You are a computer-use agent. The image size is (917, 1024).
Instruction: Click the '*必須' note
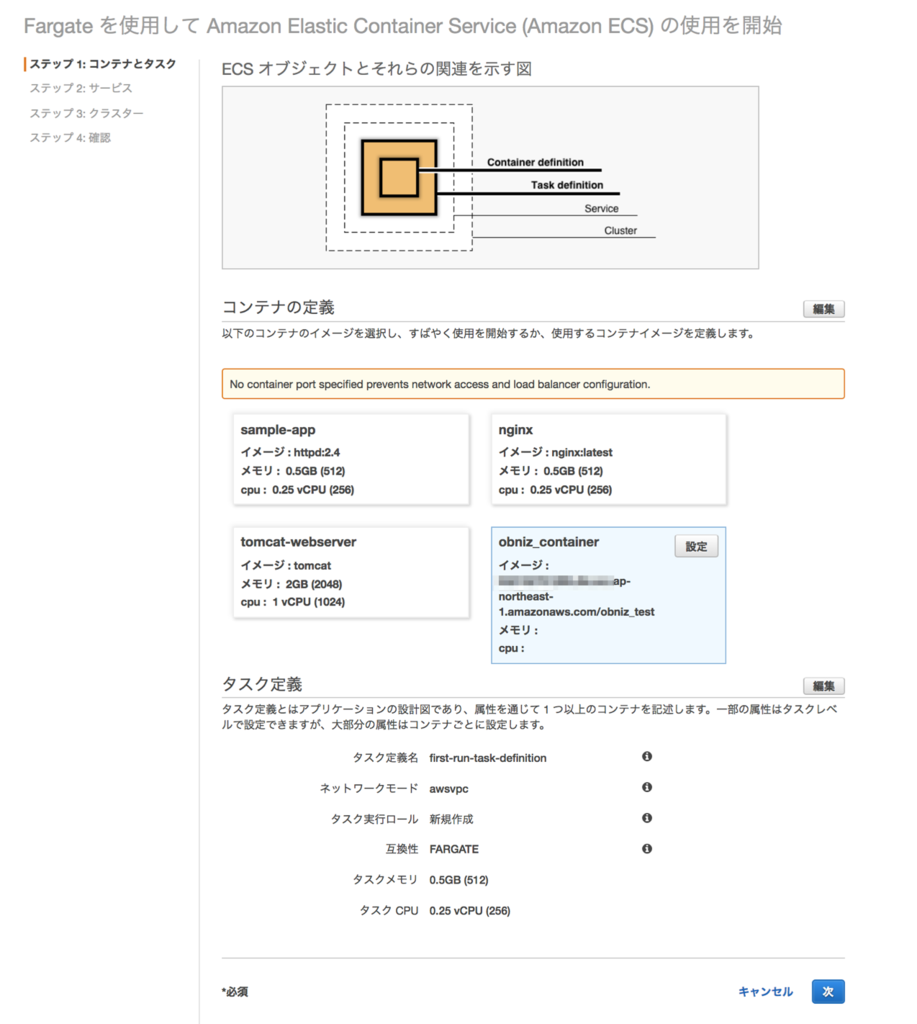click(x=234, y=991)
